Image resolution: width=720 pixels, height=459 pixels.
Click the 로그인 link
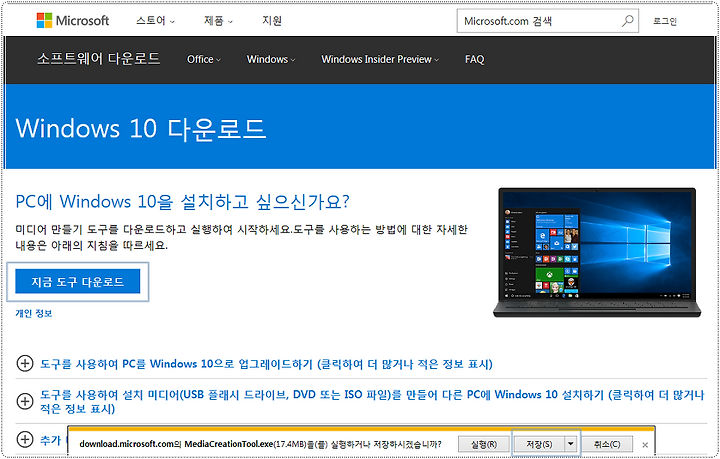[665, 21]
